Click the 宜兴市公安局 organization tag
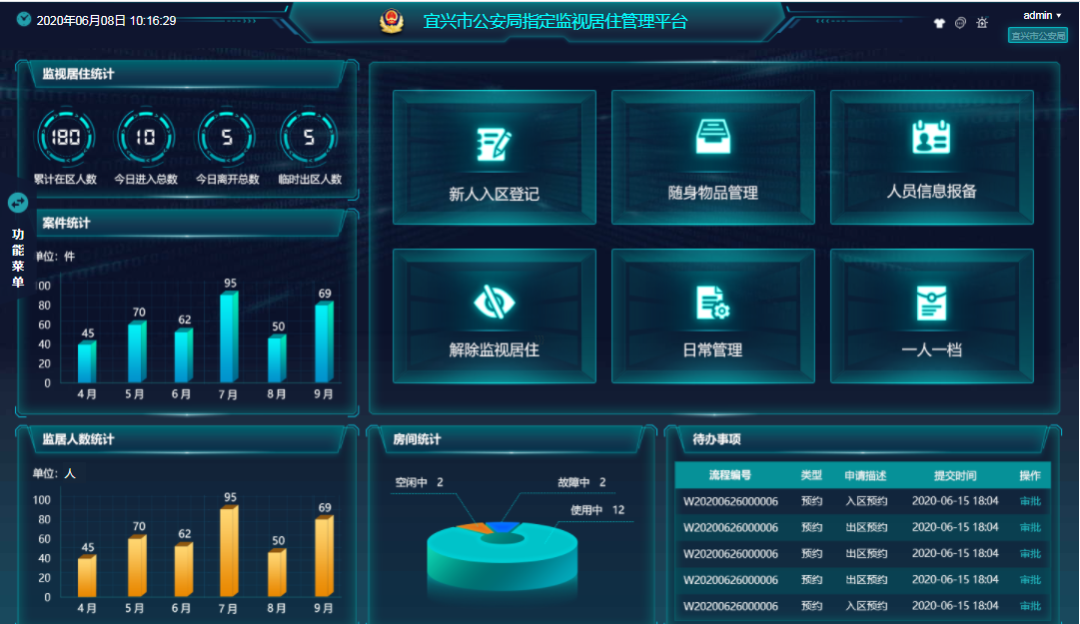 coord(1037,36)
